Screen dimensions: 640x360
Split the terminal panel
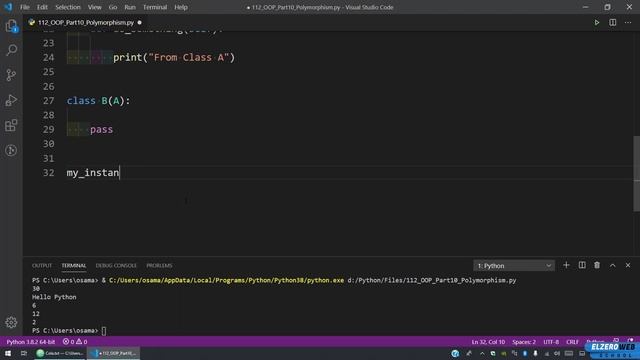[582, 265]
